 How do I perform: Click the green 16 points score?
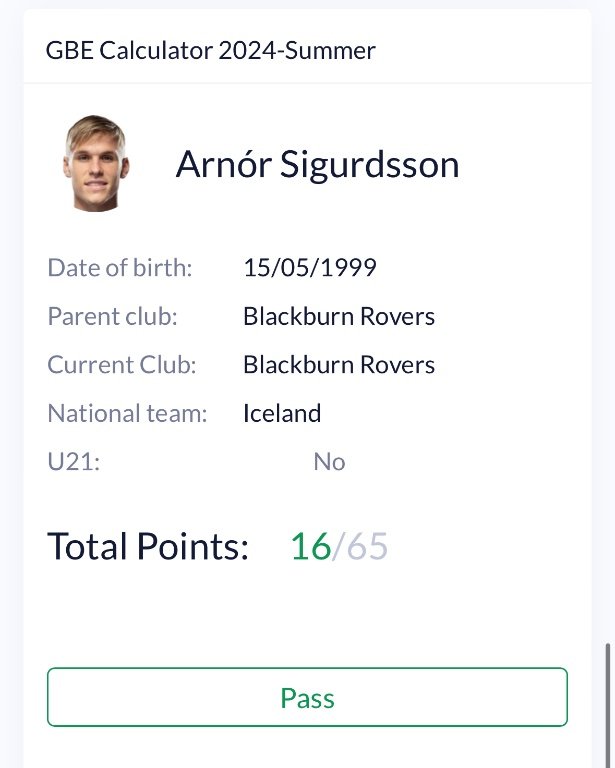coord(310,547)
